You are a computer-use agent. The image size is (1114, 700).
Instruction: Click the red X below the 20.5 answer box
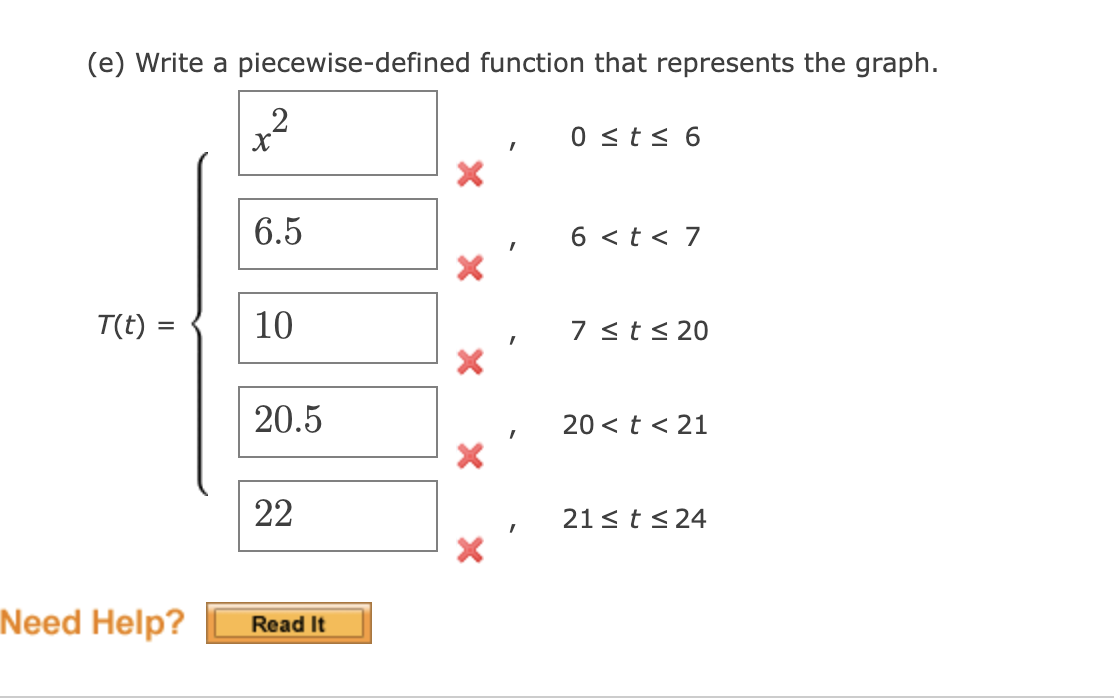(x=469, y=457)
